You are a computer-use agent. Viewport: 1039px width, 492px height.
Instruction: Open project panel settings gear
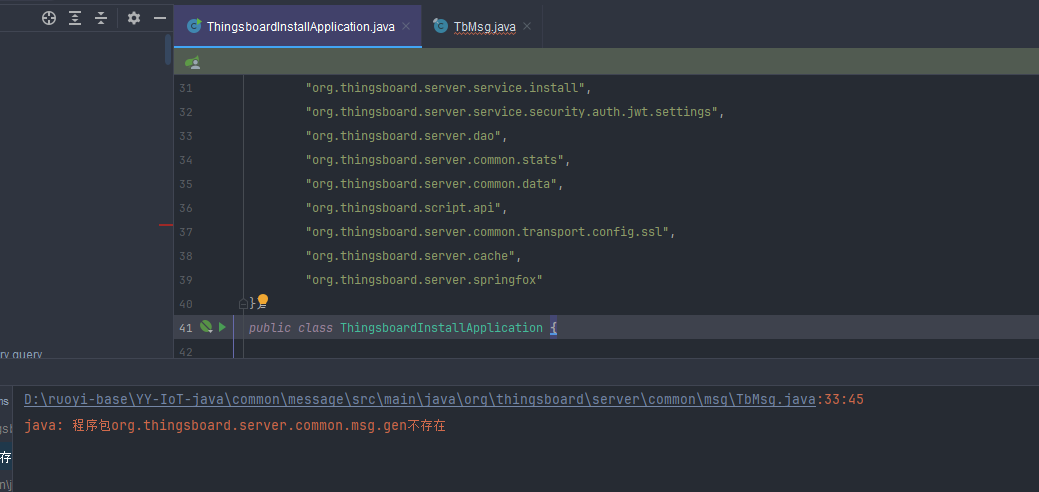(133, 18)
